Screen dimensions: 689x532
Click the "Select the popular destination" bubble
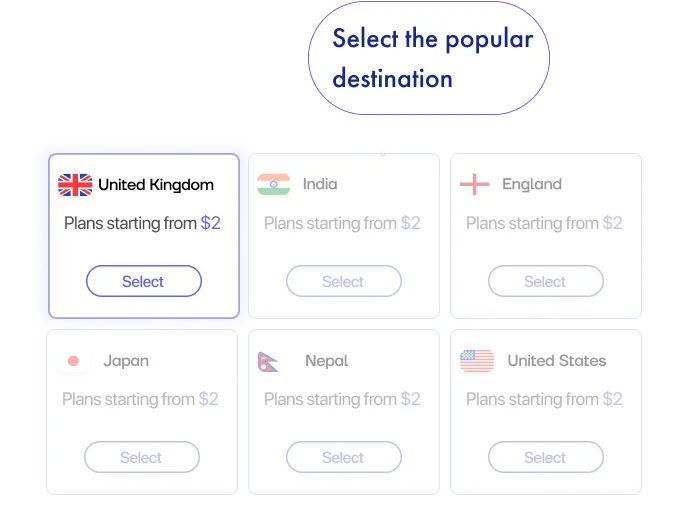(x=431, y=58)
